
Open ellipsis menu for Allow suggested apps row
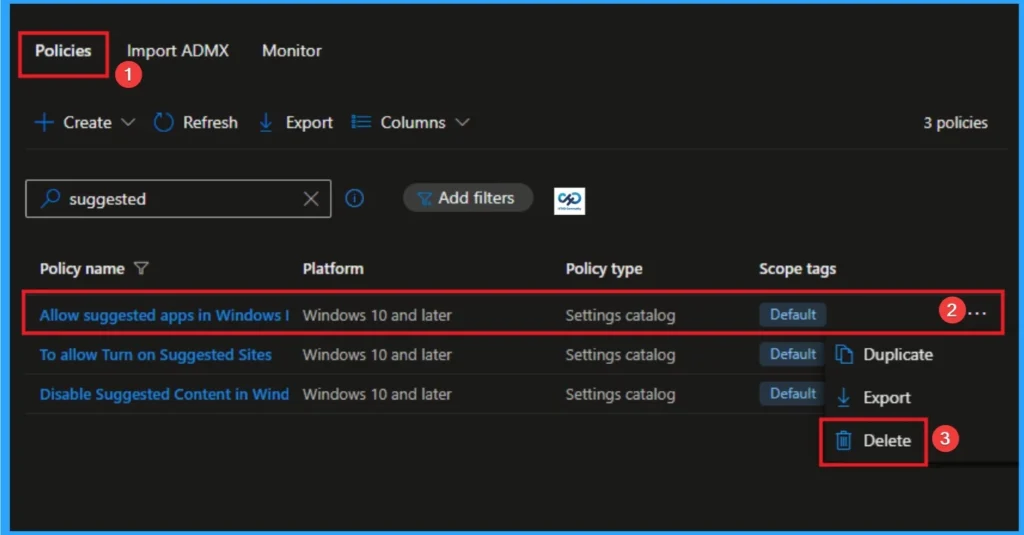pyautogui.click(x=978, y=314)
